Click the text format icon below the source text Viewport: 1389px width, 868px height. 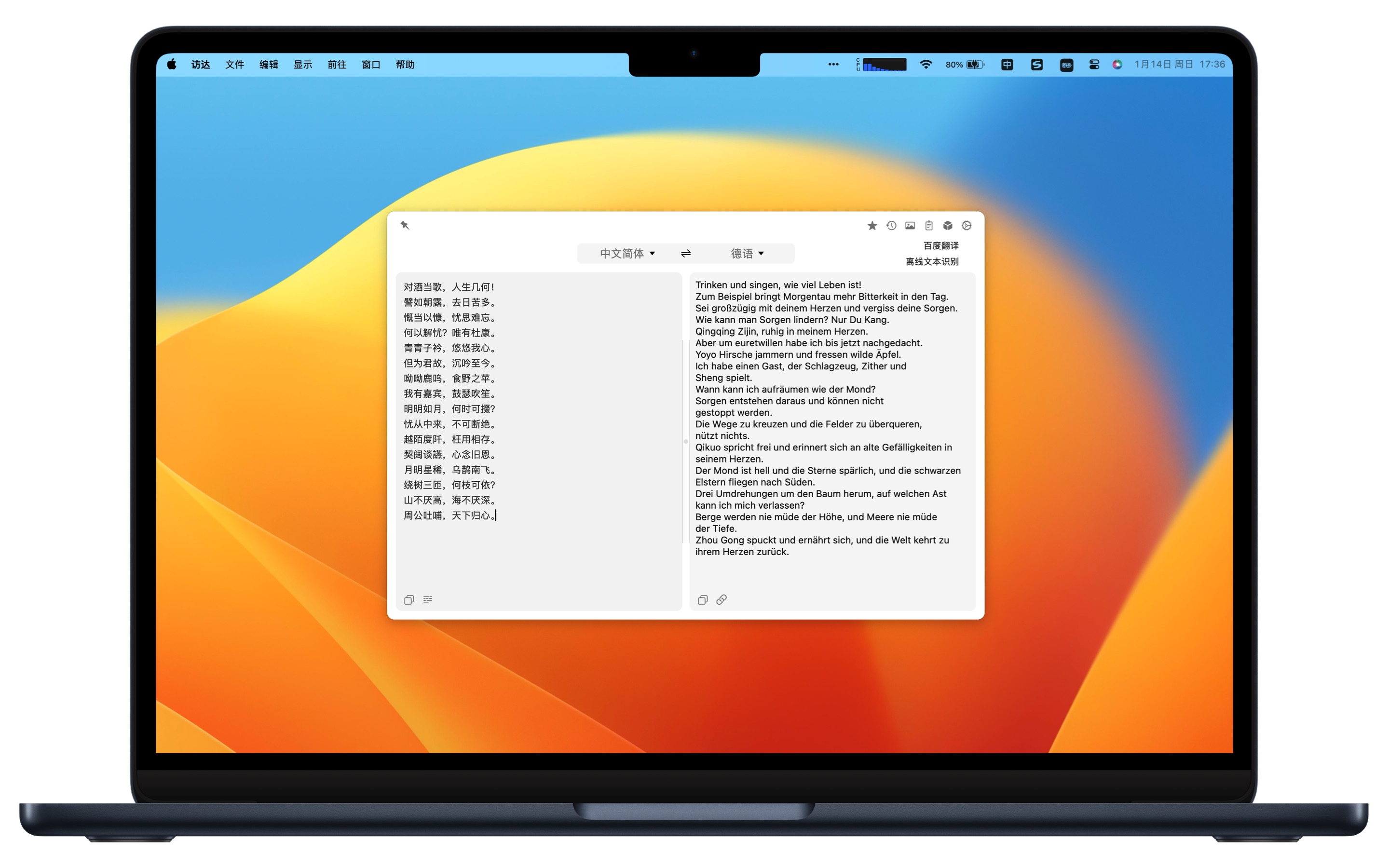coord(428,600)
